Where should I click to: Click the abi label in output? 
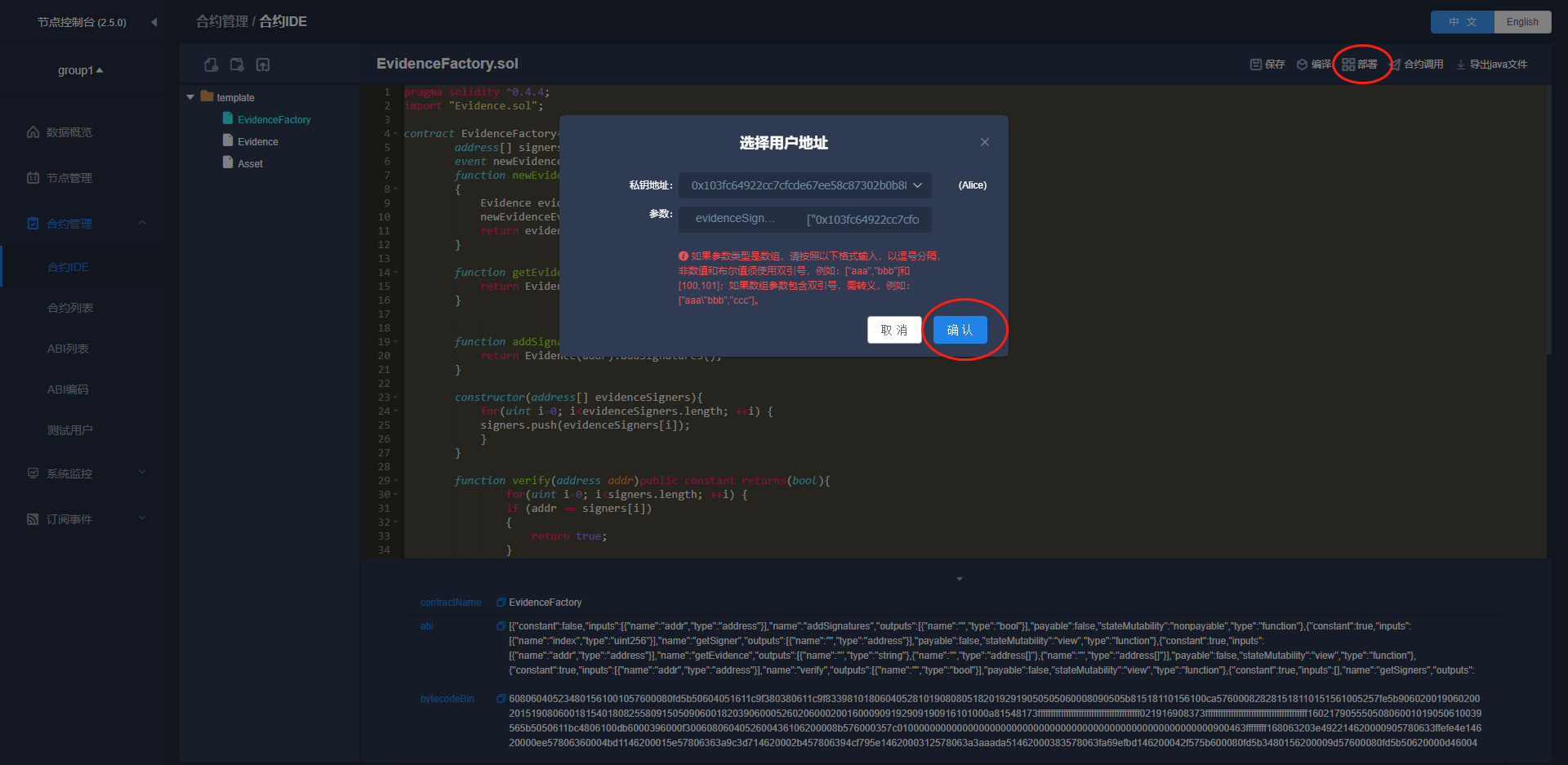(x=426, y=626)
